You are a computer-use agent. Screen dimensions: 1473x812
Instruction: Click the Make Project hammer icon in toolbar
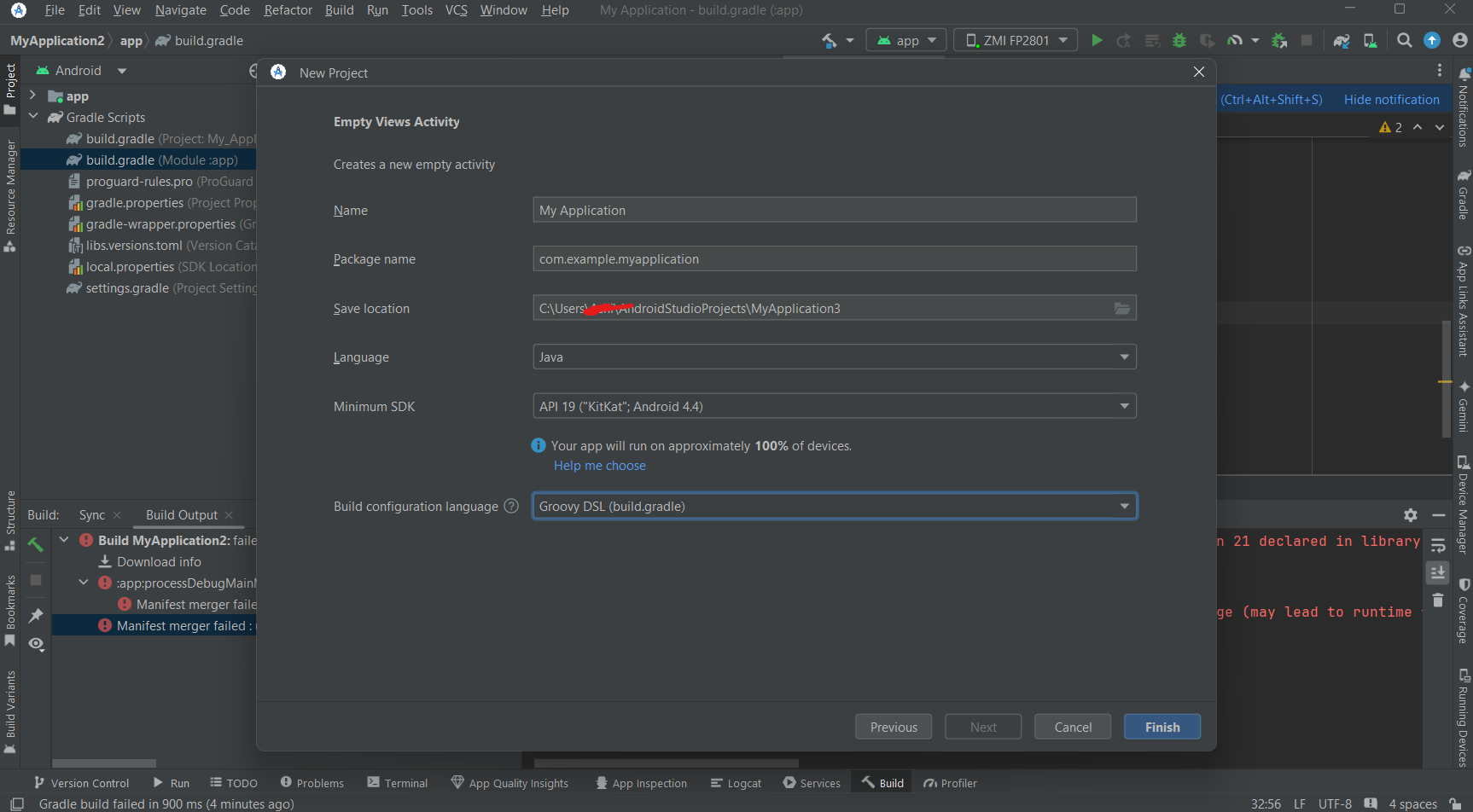tap(829, 40)
